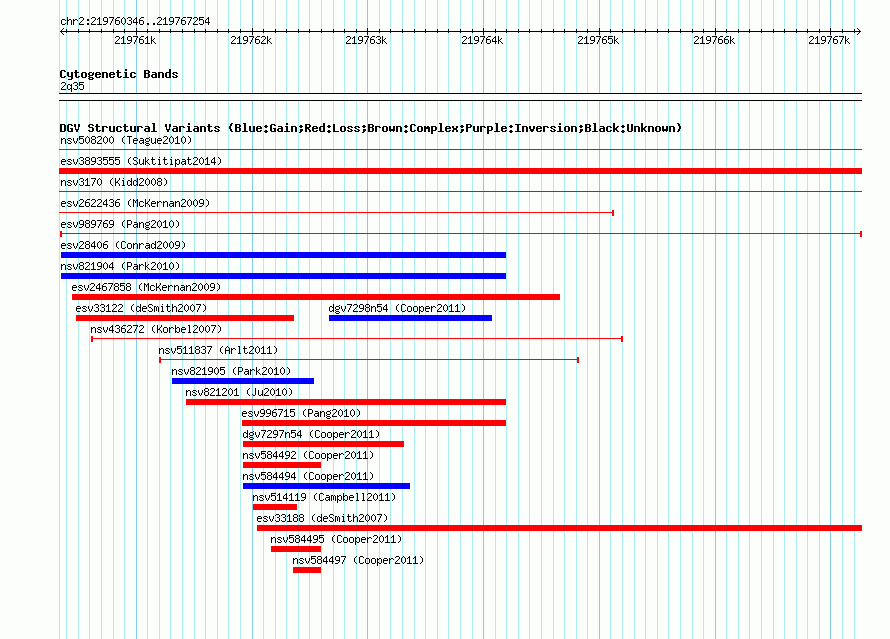Click the 219765k ruler tick label

click(x=598, y=40)
